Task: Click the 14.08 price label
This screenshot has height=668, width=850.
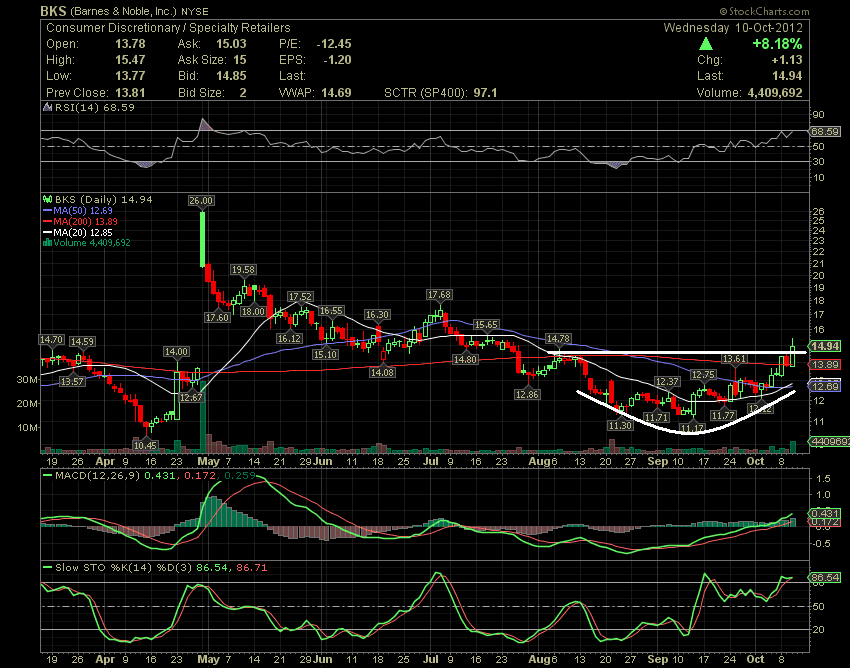Action: [382, 372]
